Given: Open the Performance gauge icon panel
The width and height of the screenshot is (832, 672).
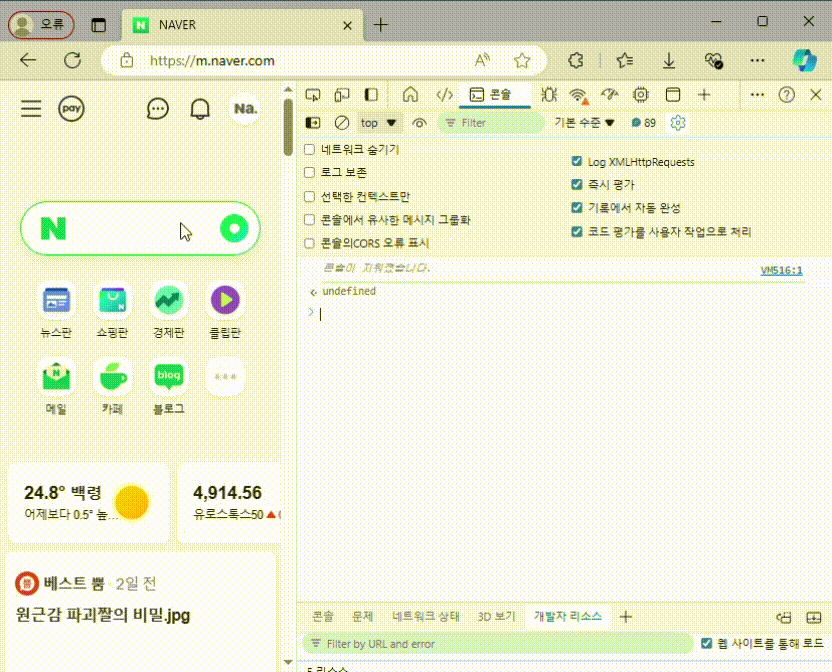Looking at the screenshot, I should pos(610,95).
